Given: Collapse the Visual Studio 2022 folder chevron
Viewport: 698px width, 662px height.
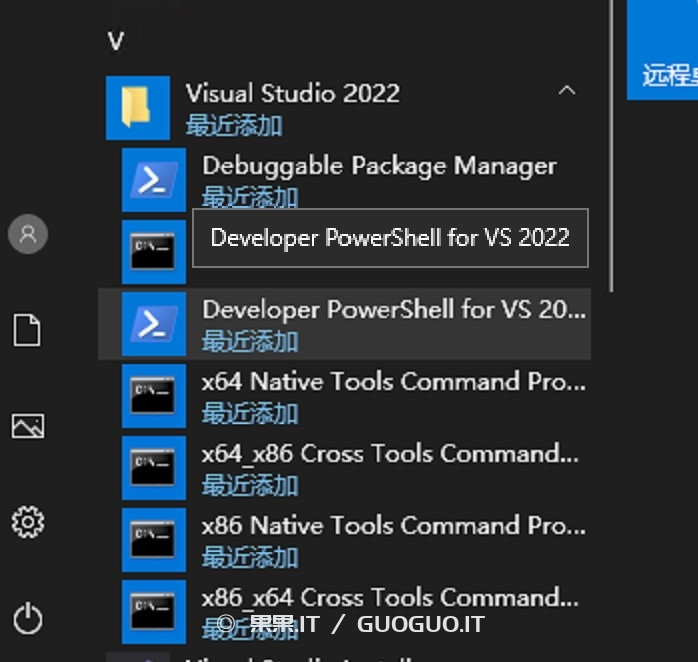Looking at the screenshot, I should pos(567,91).
